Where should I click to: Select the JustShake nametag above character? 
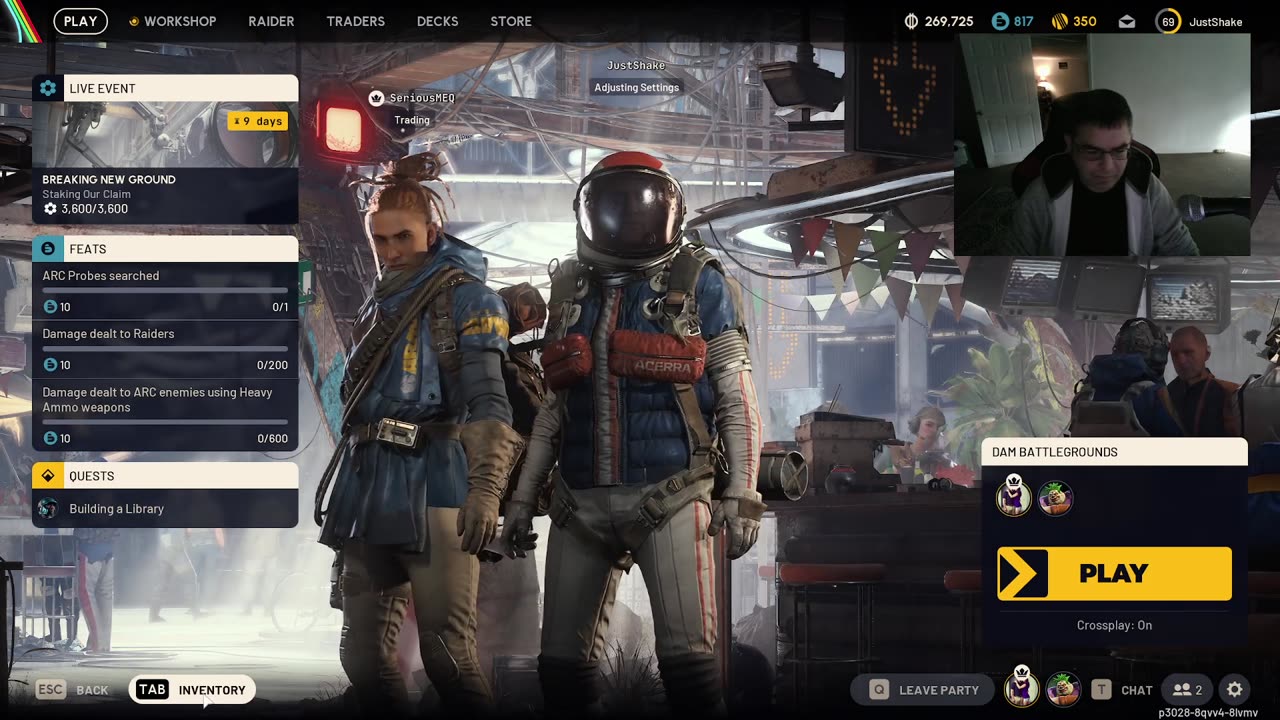coord(636,65)
